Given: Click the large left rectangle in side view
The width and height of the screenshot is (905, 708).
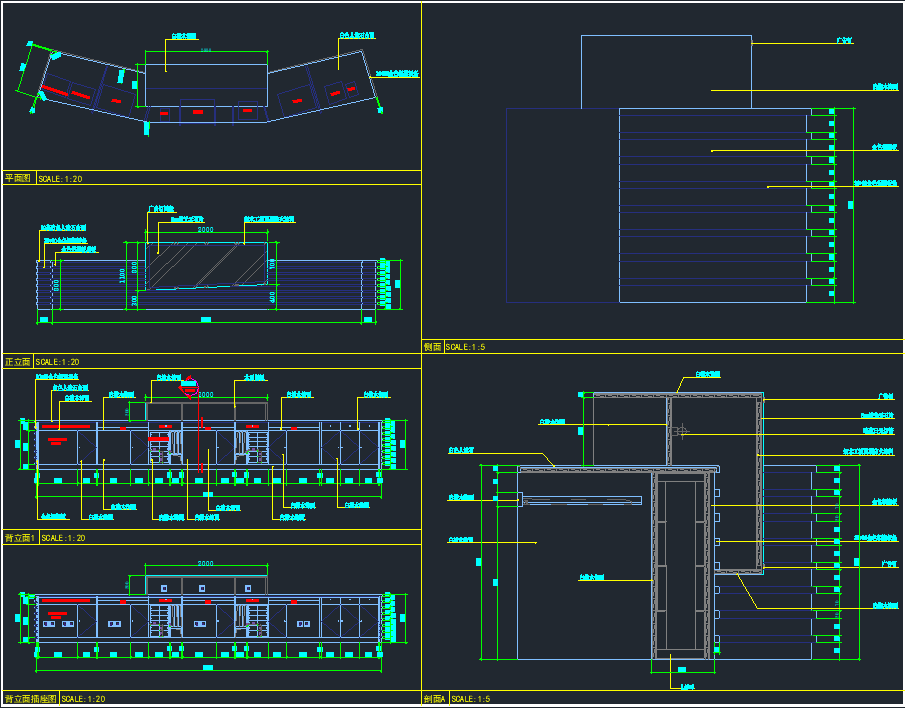Looking at the screenshot, I should tap(562, 205).
